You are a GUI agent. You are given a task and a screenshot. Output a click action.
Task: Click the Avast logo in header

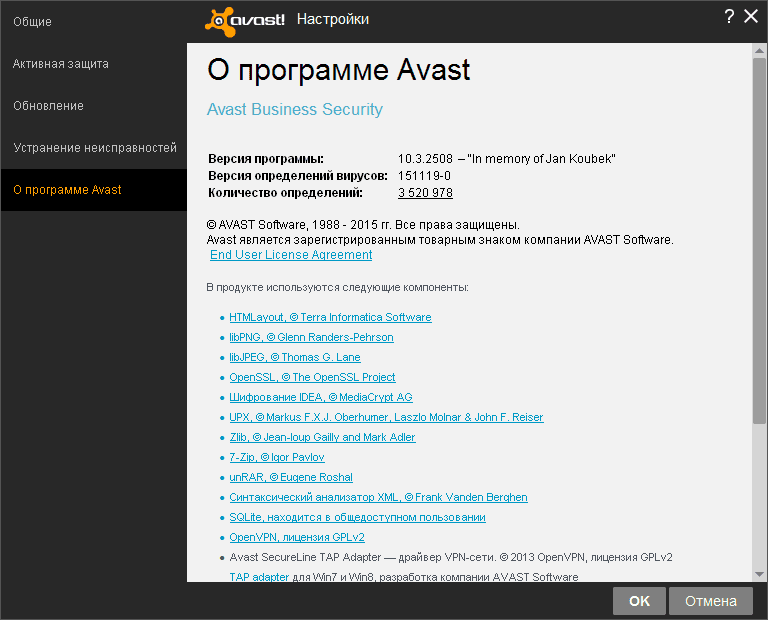pos(245,21)
